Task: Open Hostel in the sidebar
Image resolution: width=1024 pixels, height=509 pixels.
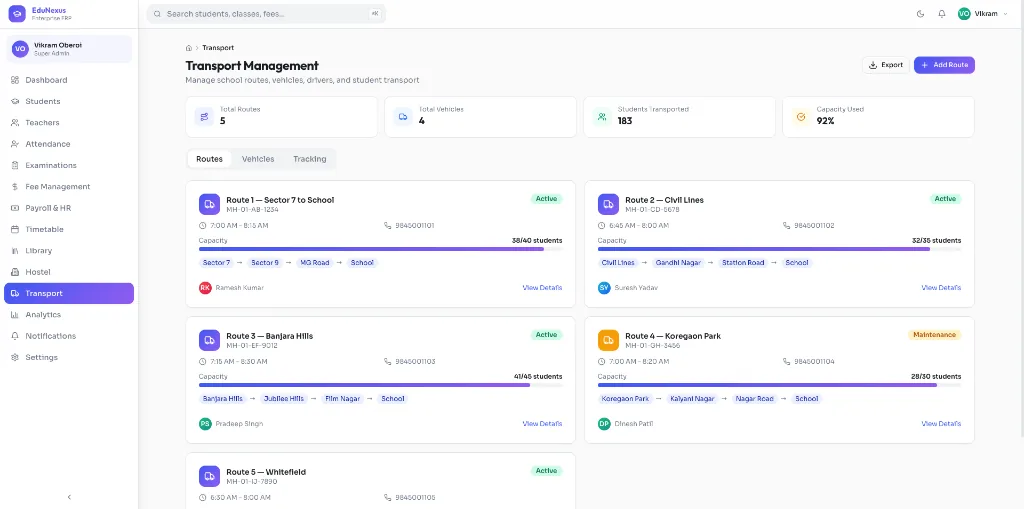Action: (x=69, y=272)
